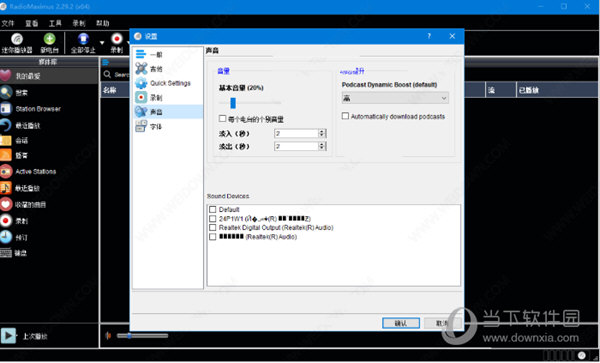600x363 pixels.
Task: Select the network category with the crossed tools icon
Action: (168, 69)
